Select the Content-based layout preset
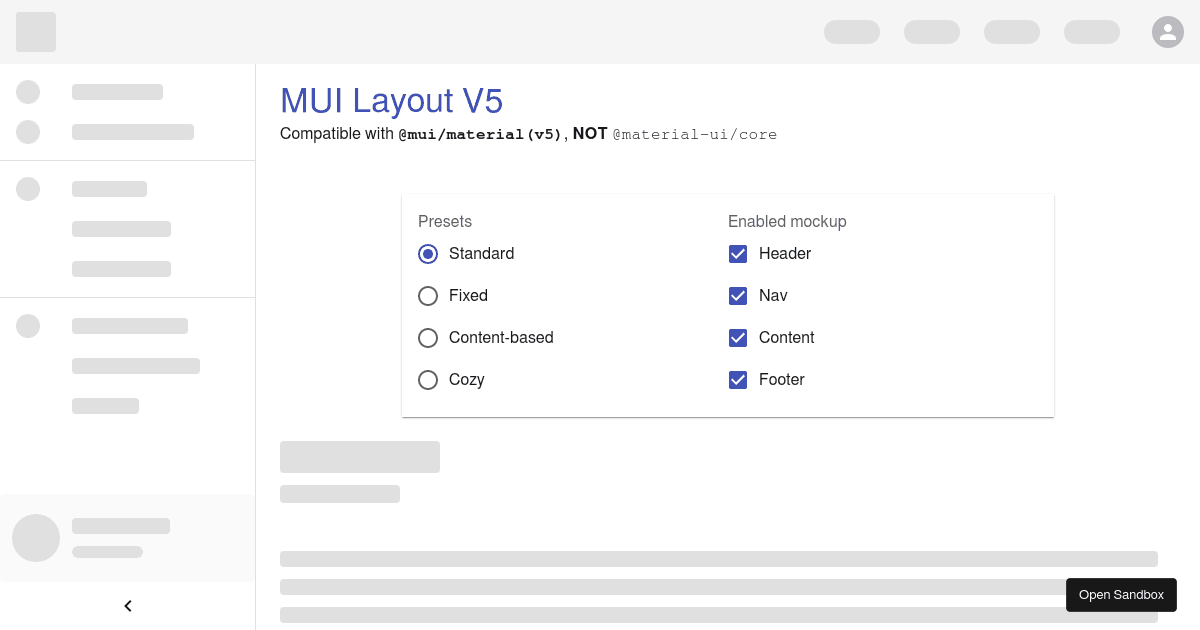The width and height of the screenshot is (1200, 630). pyautogui.click(x=428, y=338)
